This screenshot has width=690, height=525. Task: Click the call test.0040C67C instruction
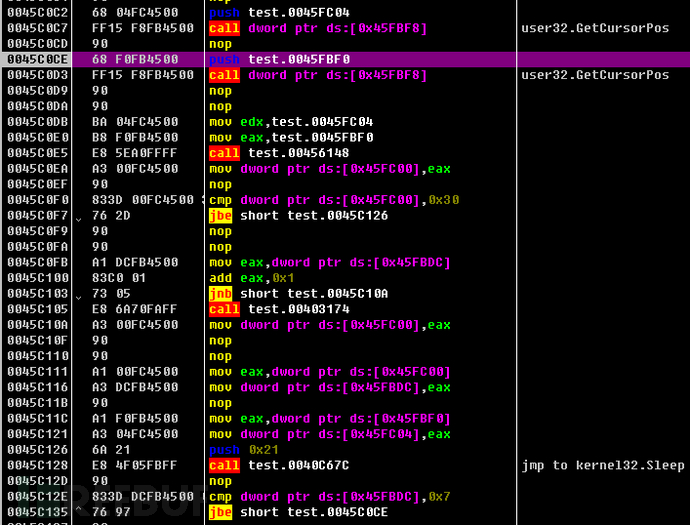point(279,466)
